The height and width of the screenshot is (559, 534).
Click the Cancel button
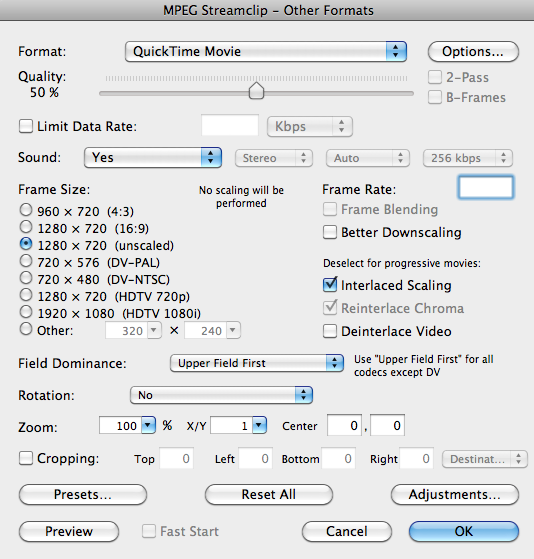(346, 532)
